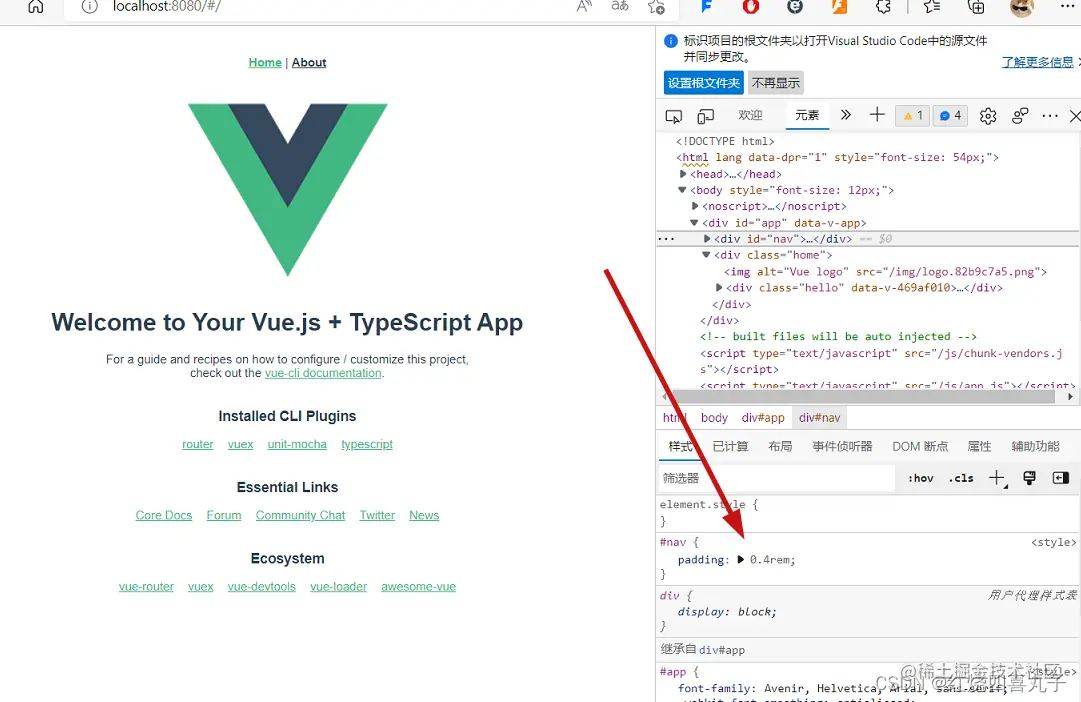This screenshot has height=702, width=1081.
Task: Select body in the breadcrumb trail
Action: (x=714, y=418)
